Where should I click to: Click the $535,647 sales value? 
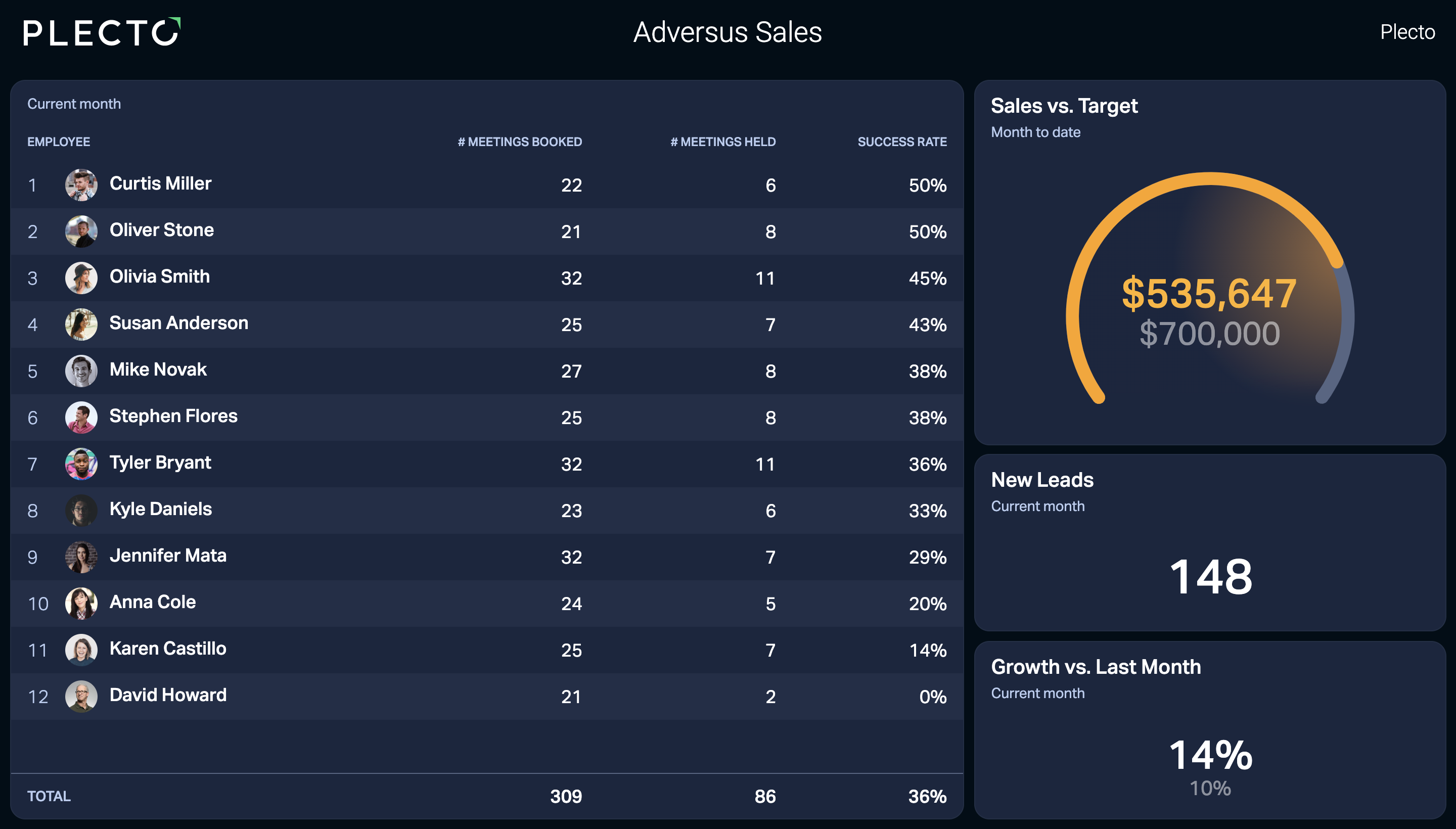pos(1209,293)
